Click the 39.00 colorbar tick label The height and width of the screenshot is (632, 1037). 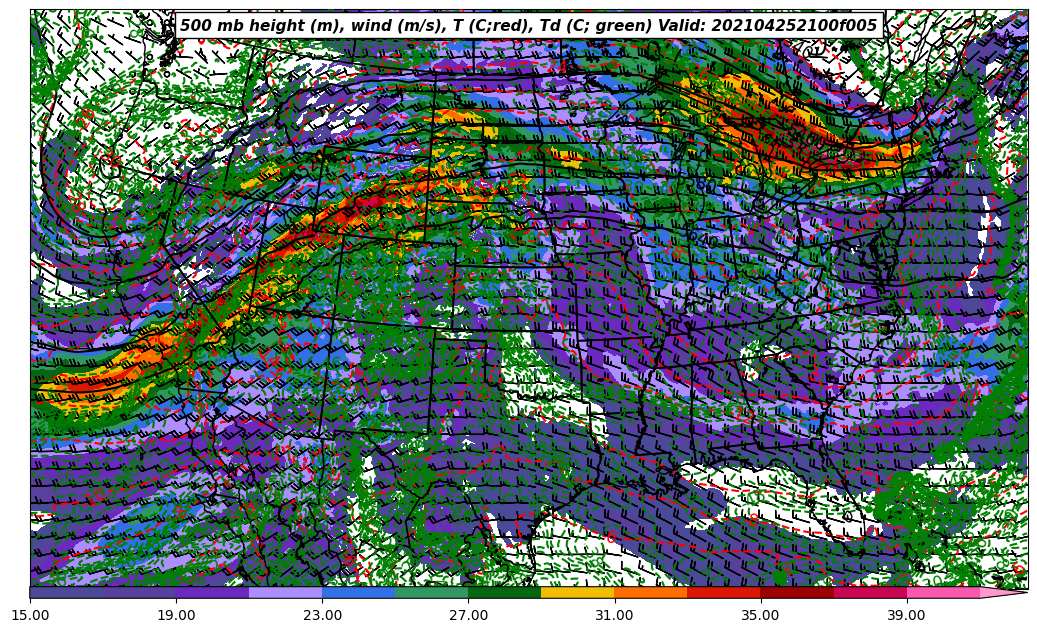[906, 615]
